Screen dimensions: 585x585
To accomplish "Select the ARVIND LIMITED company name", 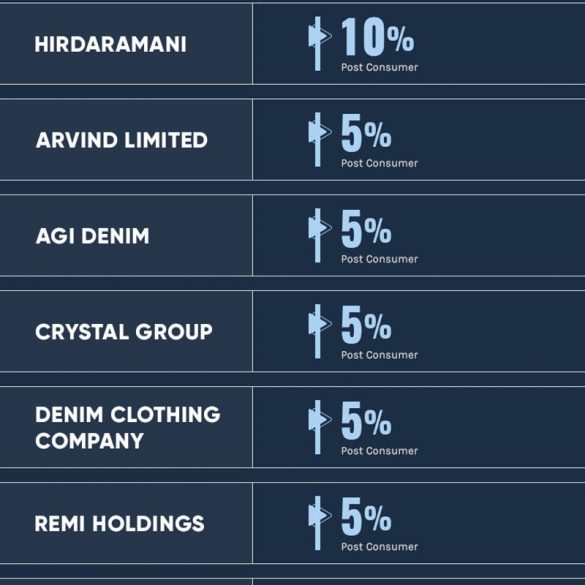I will (x=122, y=140).
